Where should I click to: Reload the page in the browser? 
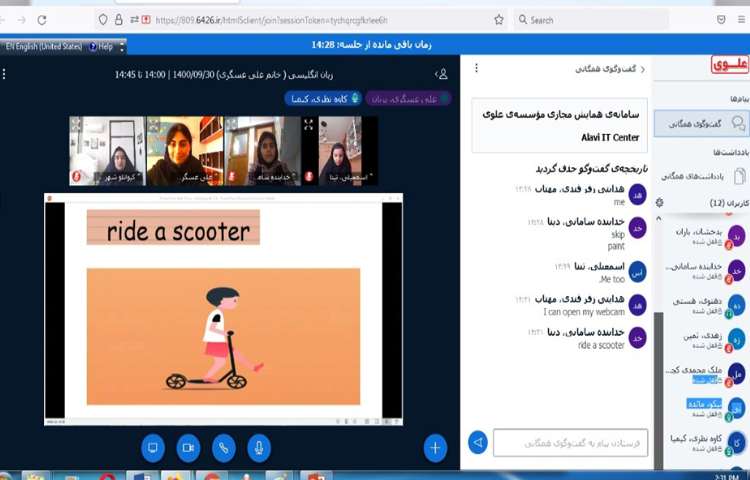(41, 19)
